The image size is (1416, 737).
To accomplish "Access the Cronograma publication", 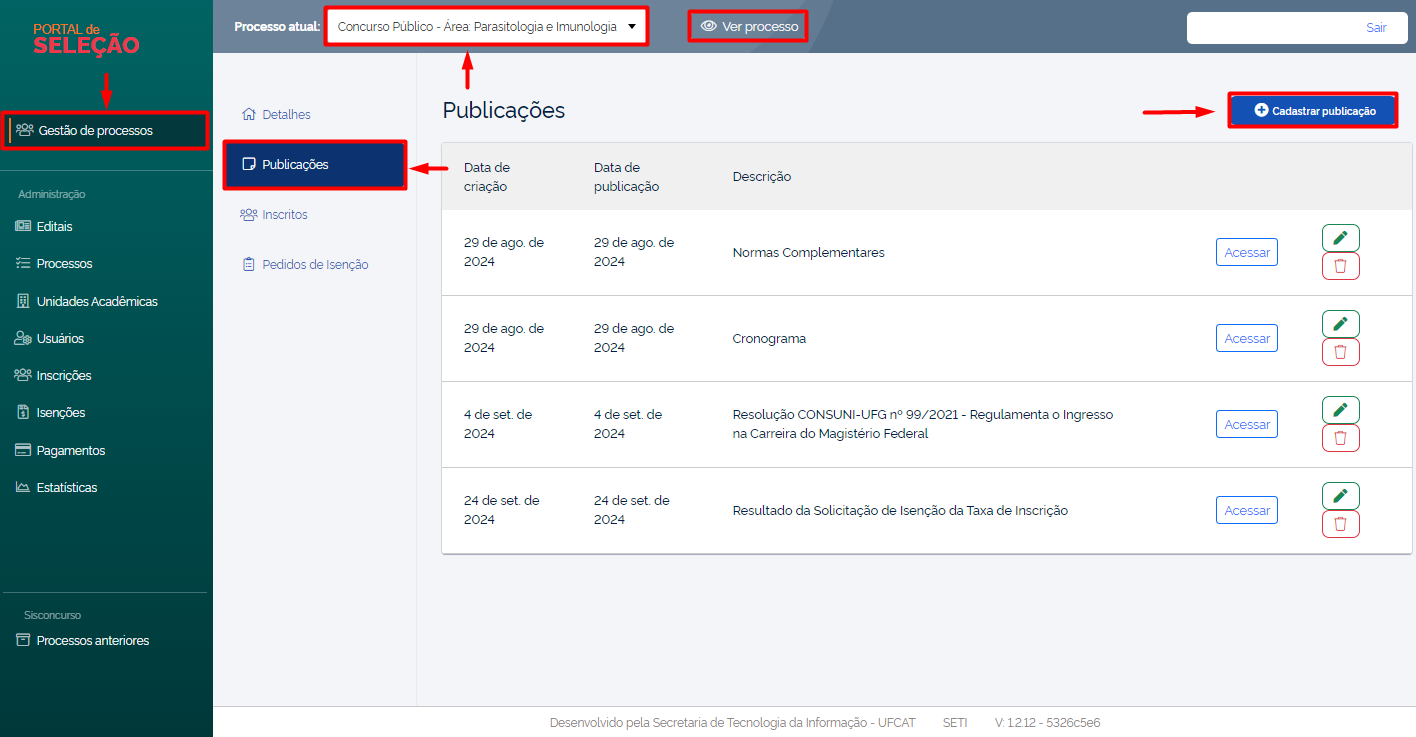I will [1247, 338].
